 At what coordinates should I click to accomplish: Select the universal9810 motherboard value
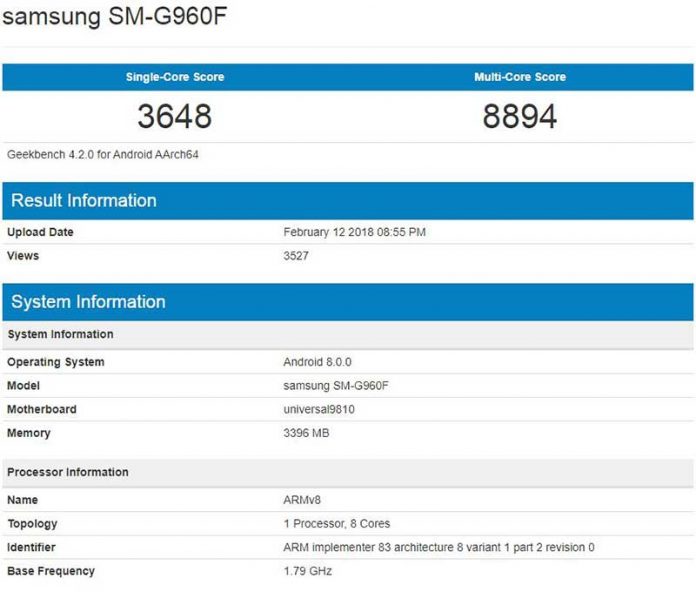pyautogui.click(x=319, y=410)
